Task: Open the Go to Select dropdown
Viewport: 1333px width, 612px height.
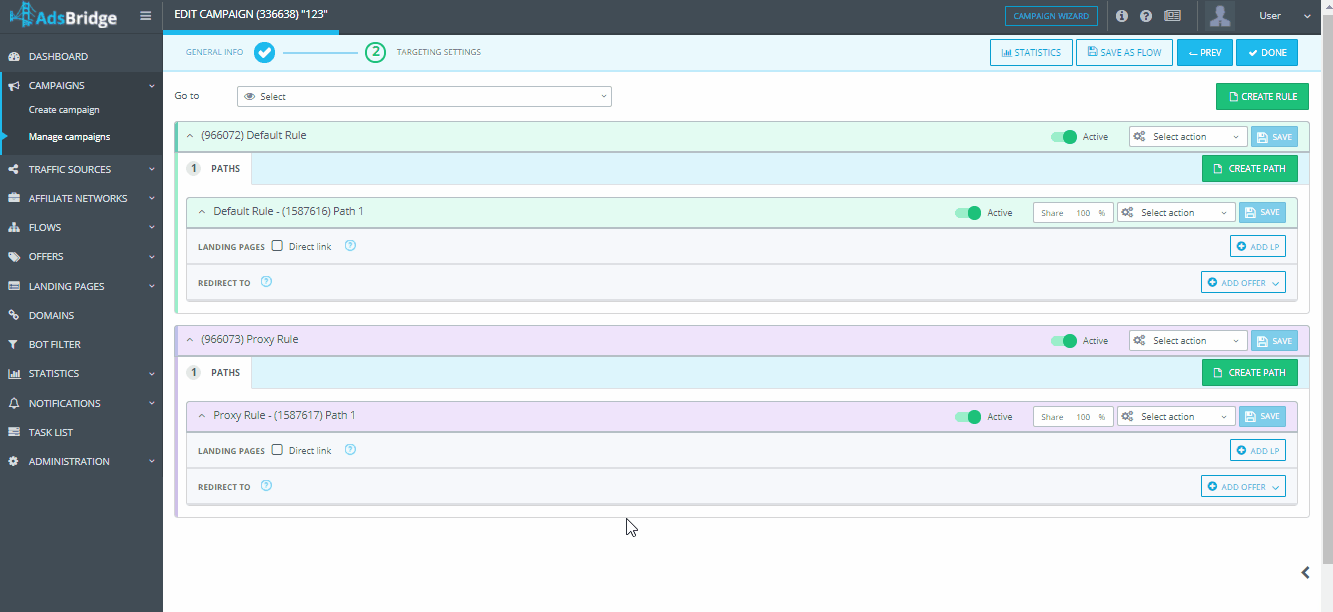Action: click(424, 97)
